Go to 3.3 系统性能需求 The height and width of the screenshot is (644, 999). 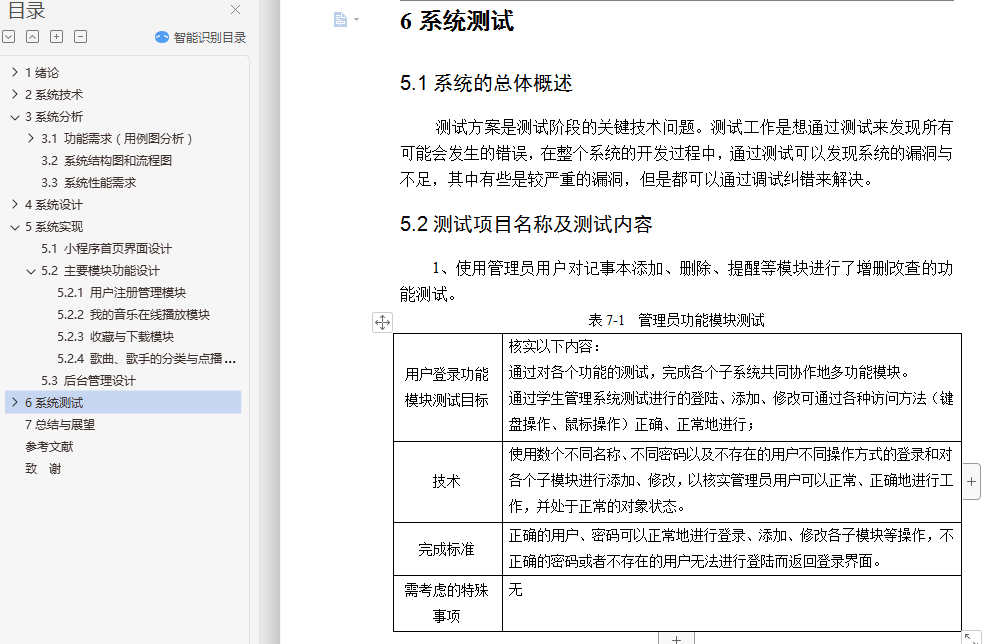tap(89, 183)
